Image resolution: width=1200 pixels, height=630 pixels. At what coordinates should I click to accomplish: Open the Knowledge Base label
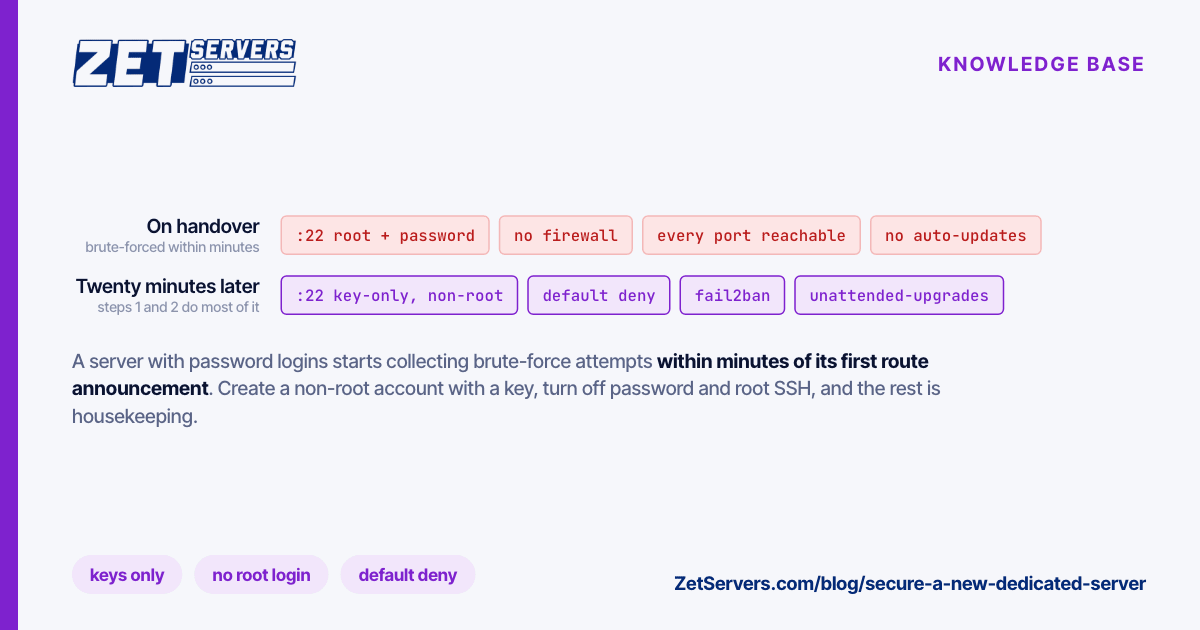point(1041,64)
